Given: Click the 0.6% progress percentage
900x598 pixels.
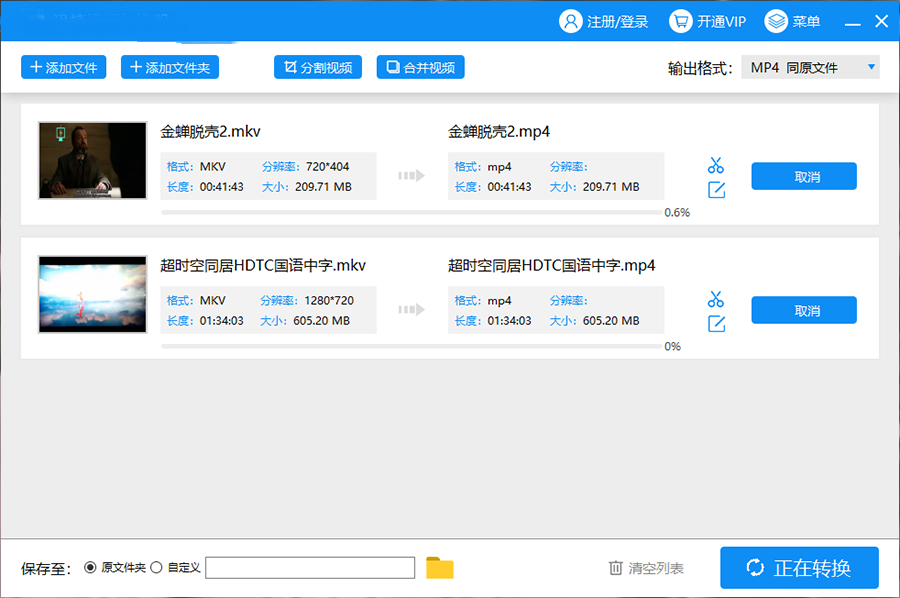Looking at the screenshot, I should 677,212.
